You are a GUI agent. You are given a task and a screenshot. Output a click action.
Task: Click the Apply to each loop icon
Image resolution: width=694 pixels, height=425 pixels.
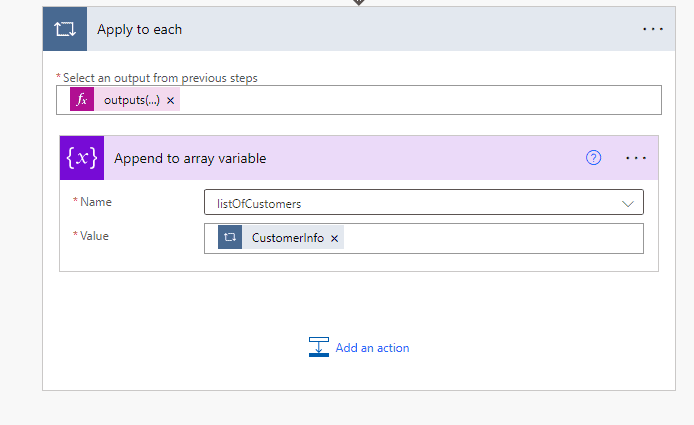tap(65, 29)
